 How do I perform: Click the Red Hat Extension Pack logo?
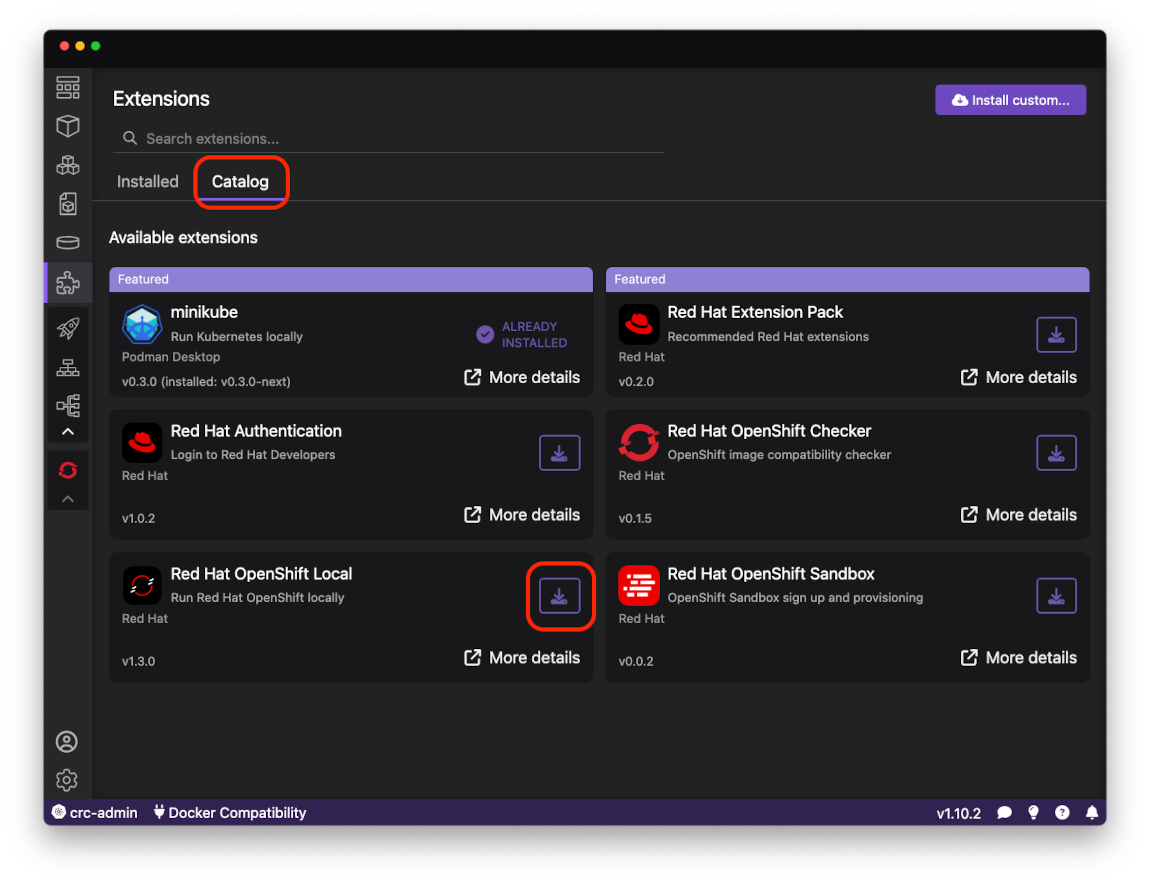tap(638, 324)
